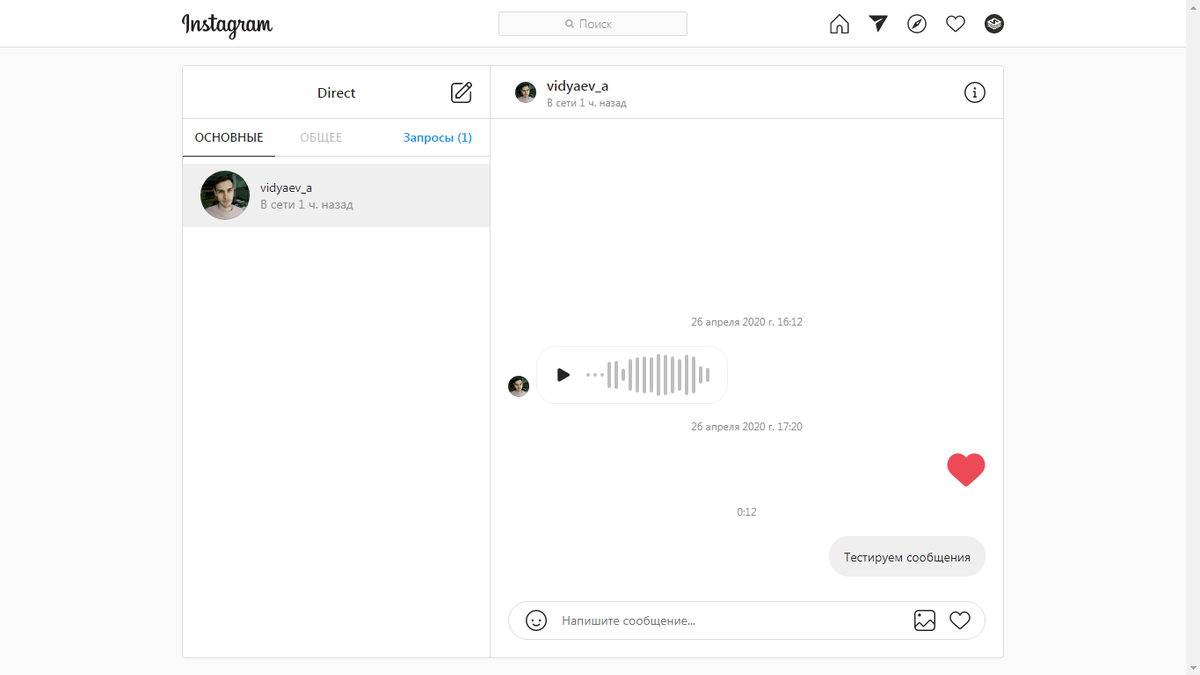The image size is (1200, 675).
Task: Click sender avatar beside voice message
Action: coord(518,386)
